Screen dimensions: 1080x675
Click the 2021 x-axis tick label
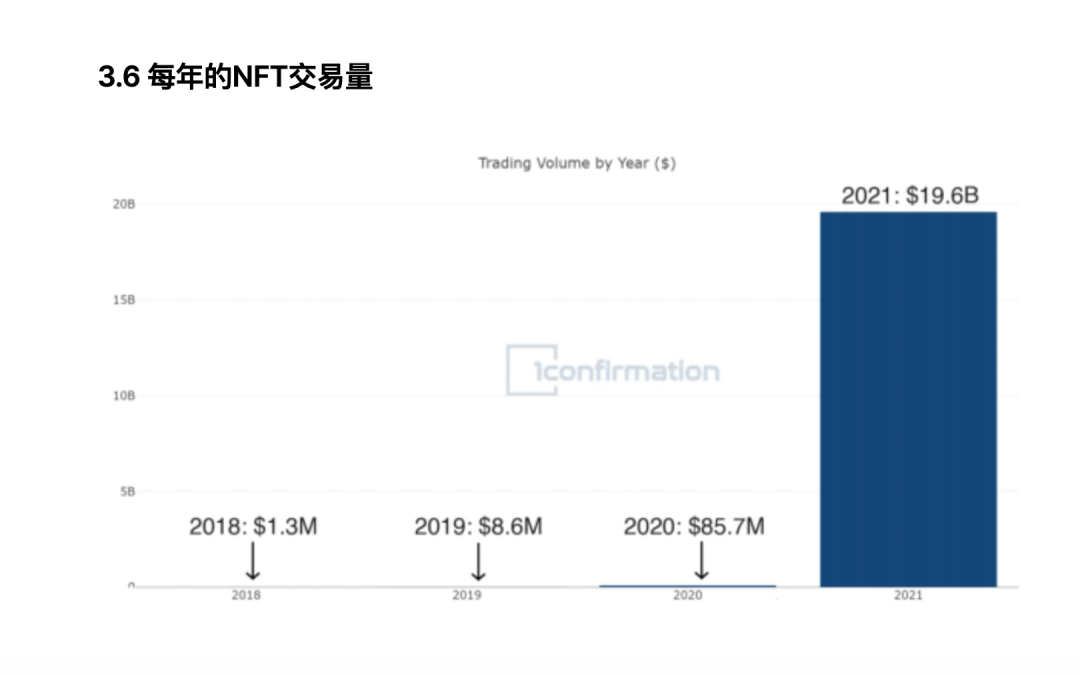click(x=908, y=595)
